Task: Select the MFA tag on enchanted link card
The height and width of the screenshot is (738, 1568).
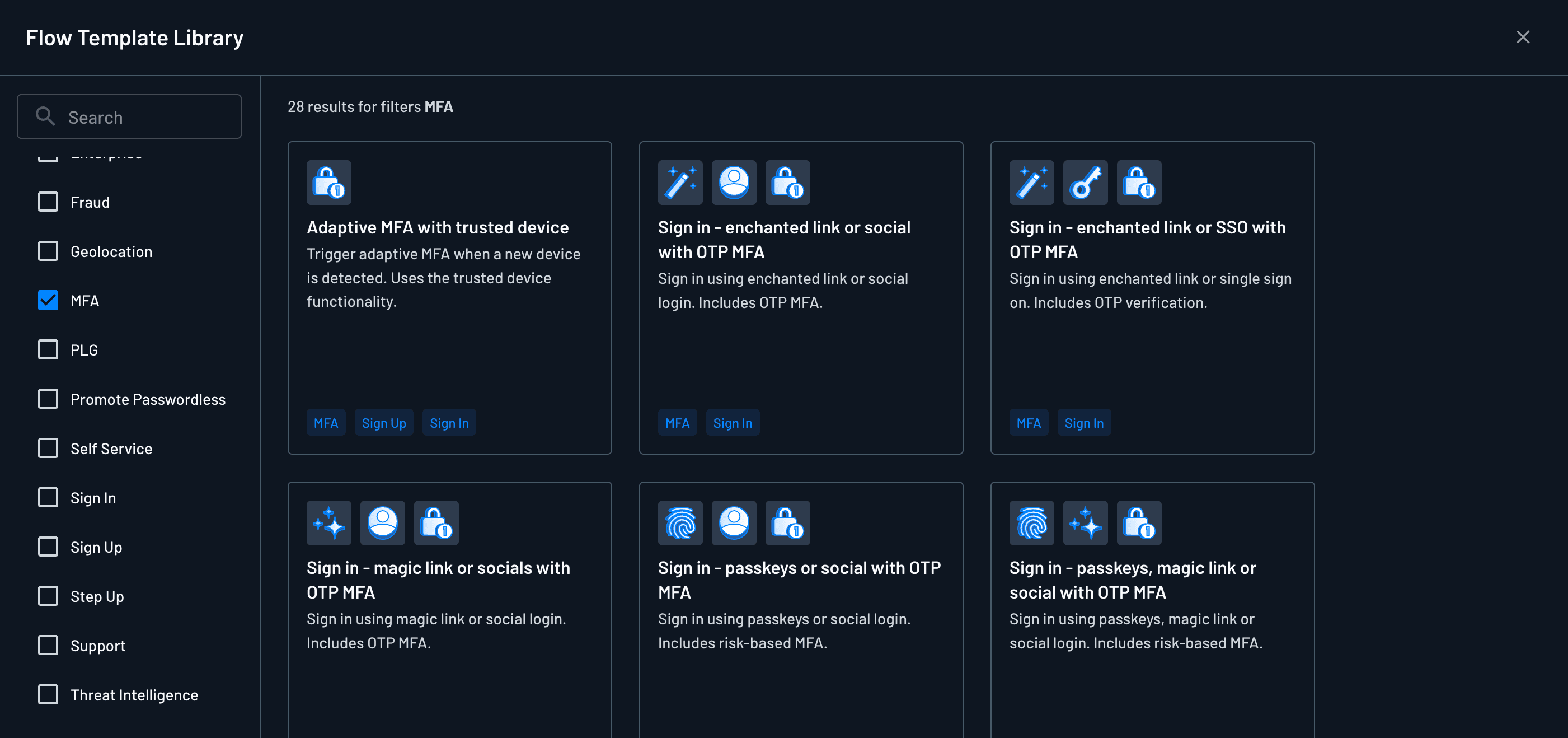Action: (677, 422)
